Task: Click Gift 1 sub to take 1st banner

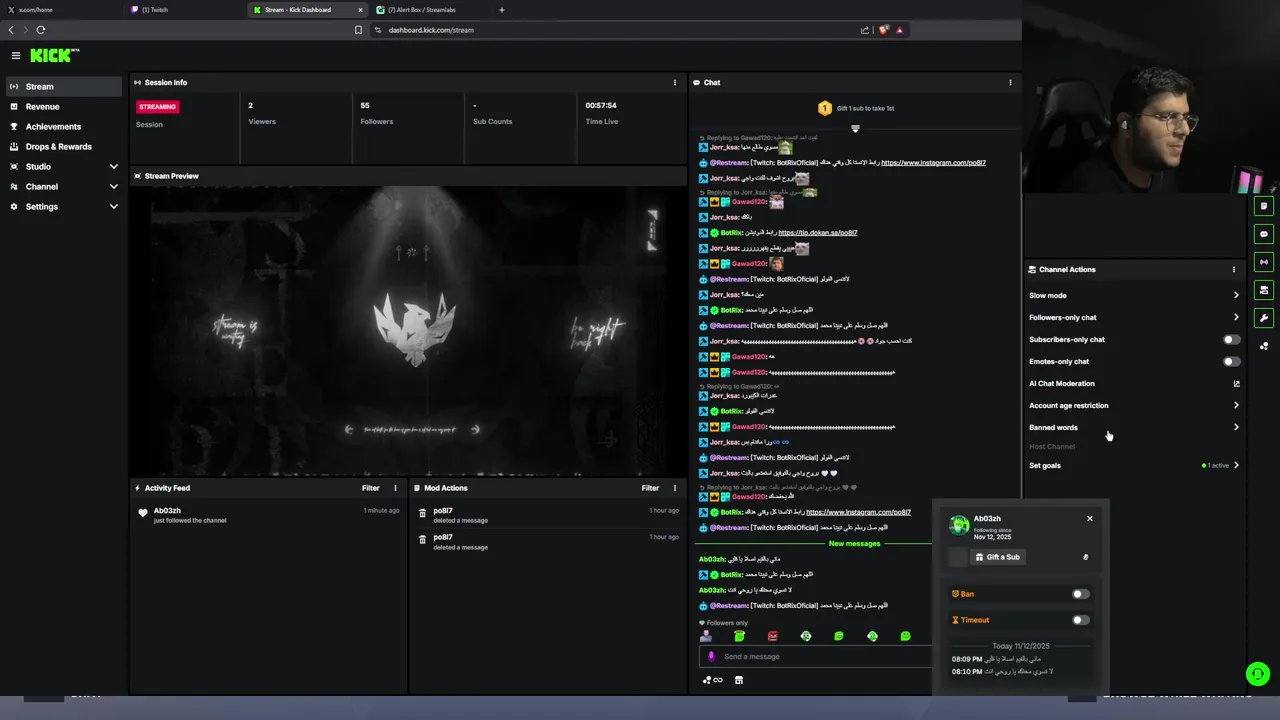Action: (x=856, y=108)
